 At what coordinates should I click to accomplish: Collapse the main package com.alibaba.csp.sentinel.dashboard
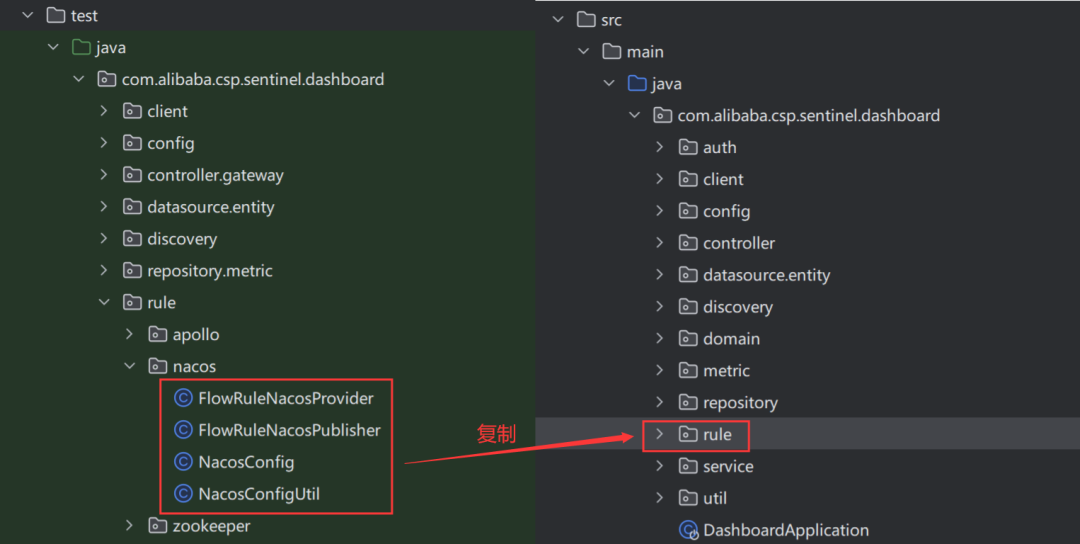click(x=634, y=115)
